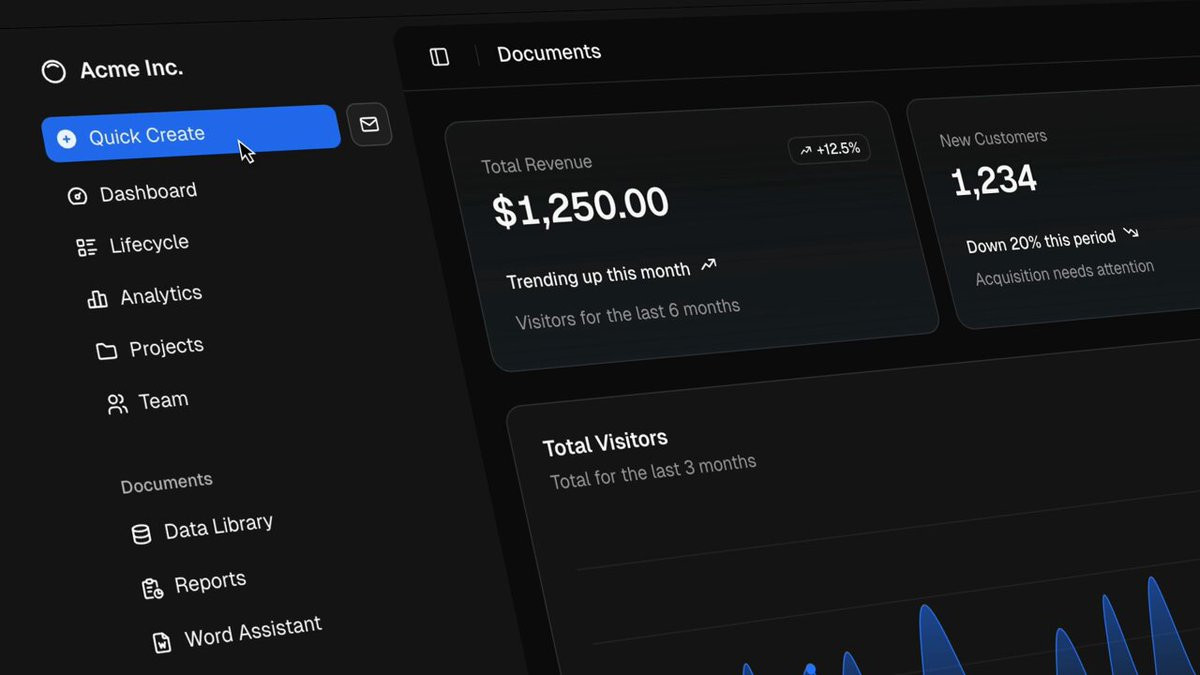Click 'Acquisition needs attention' text
Screen dimensions: 1200x675
point(1065,273)
